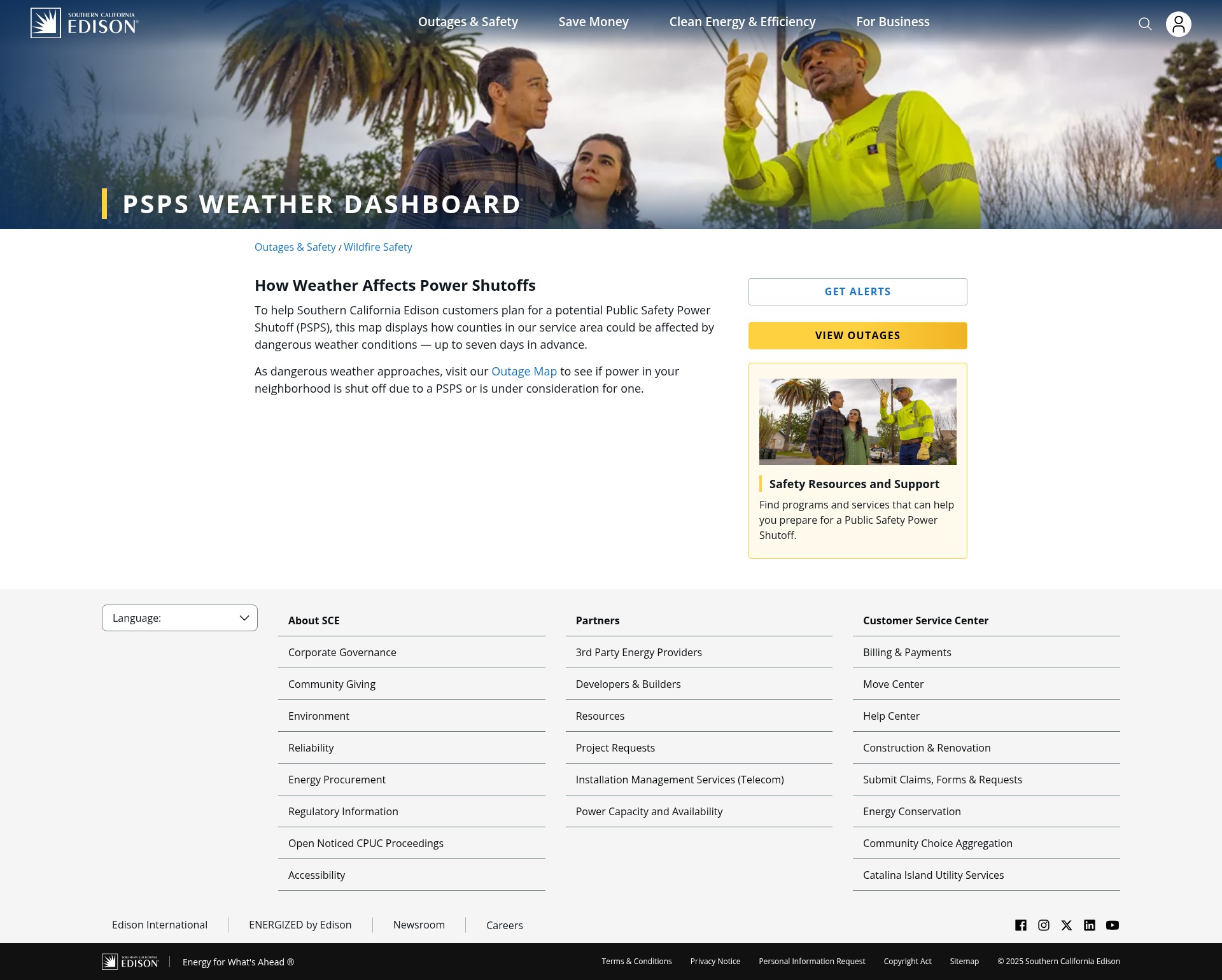Open 3rd Party Energy Providers link
1222x980 pixels.
[x=638, y=652]
